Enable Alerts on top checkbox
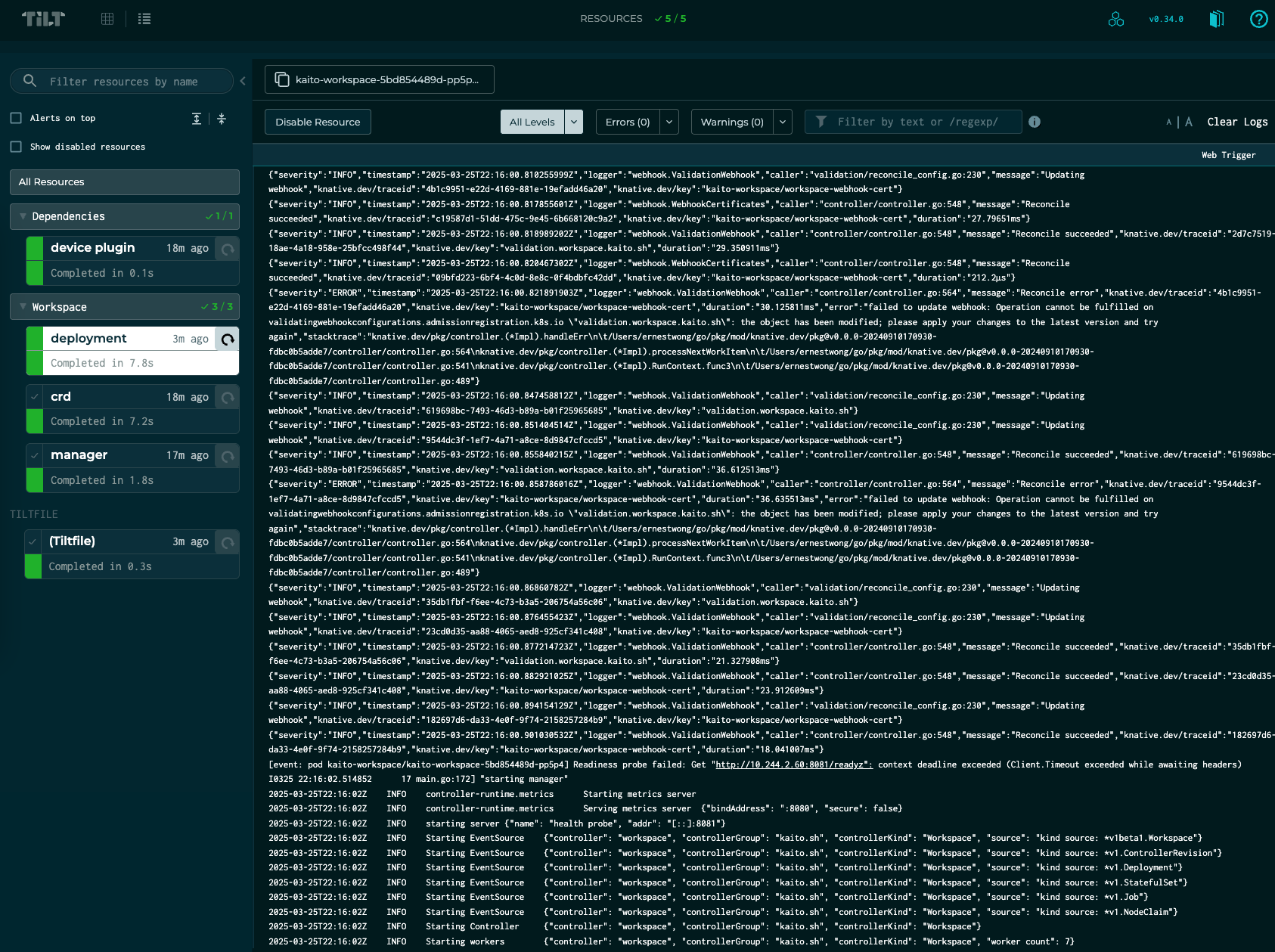Viewport: 1275px width, 952px height. point(16,118)
